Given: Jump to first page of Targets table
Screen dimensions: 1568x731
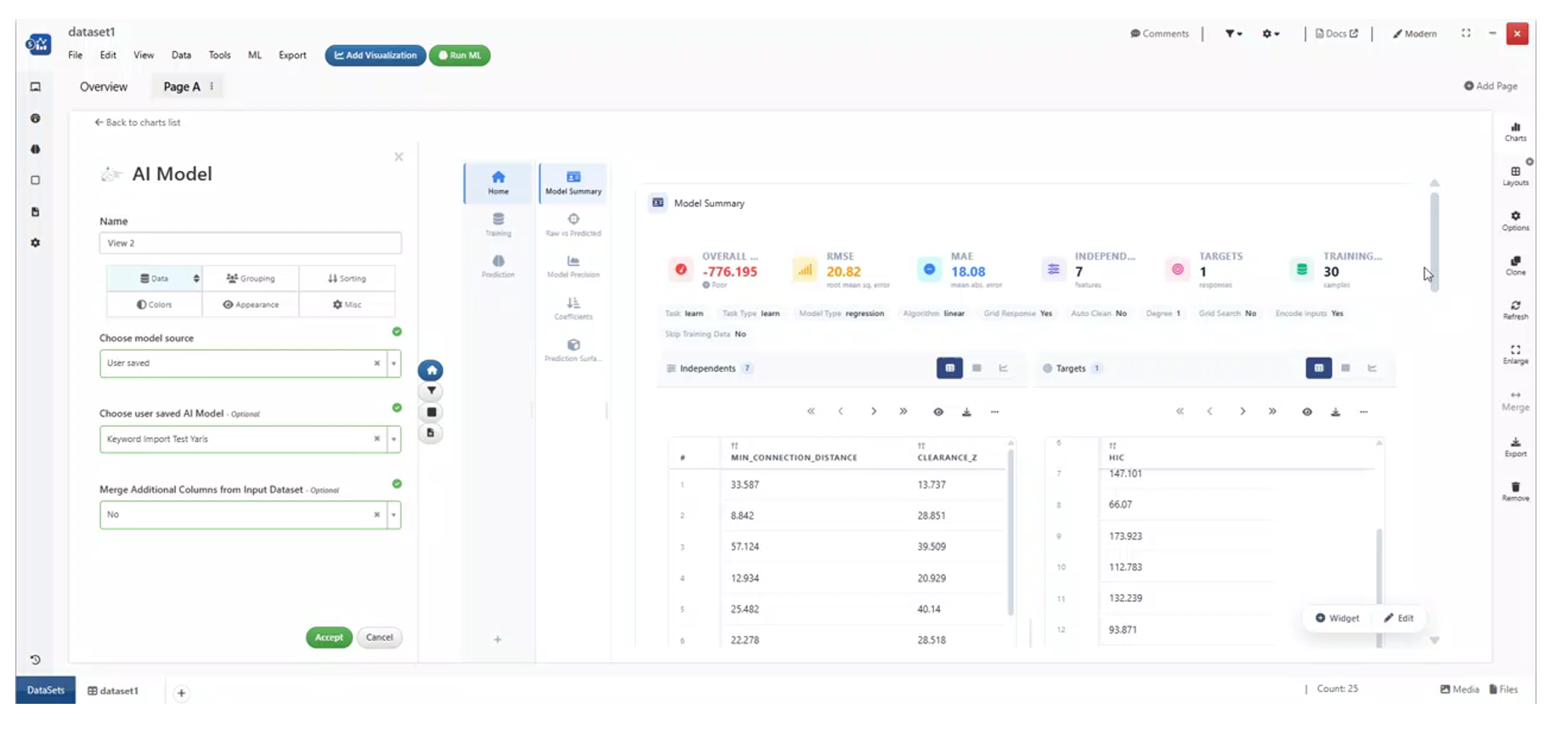Looking at the screenshot, I should [x=1180, y=411].
